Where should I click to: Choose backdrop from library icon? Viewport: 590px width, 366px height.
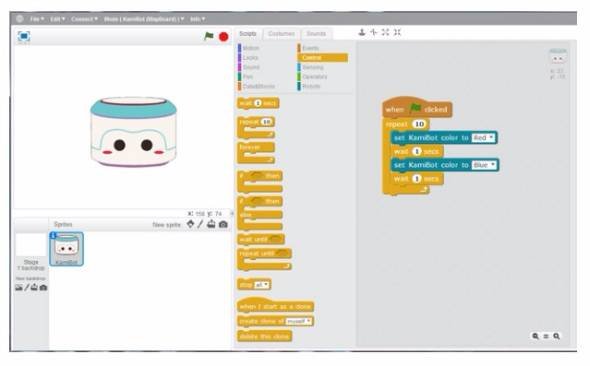pos(19,288)
